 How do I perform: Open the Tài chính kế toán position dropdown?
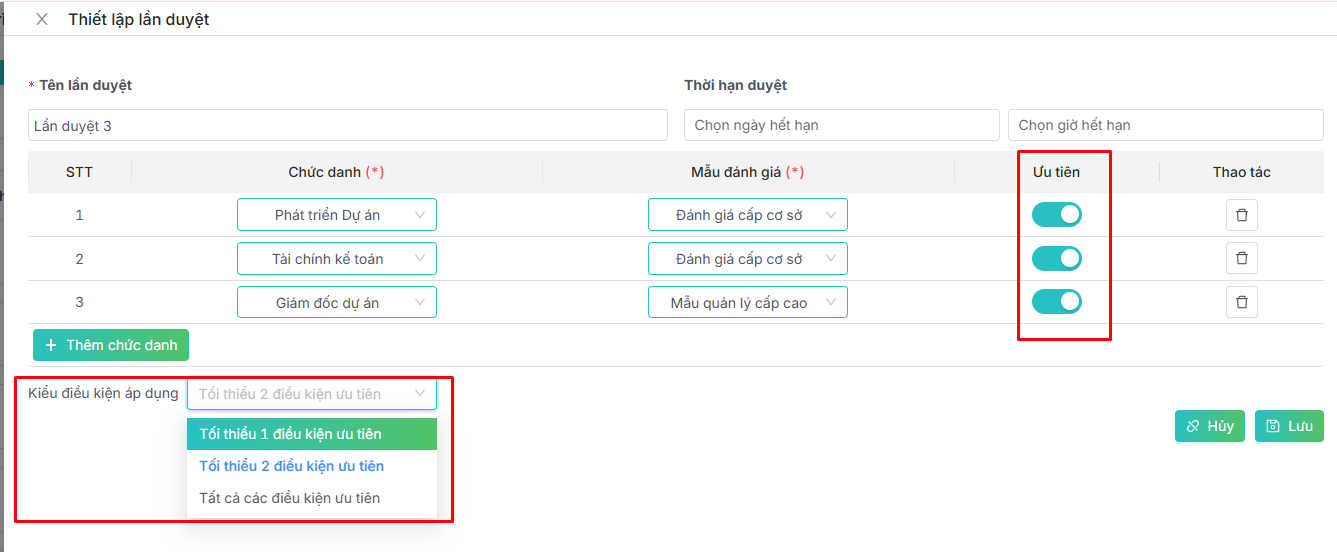point(336,259)
